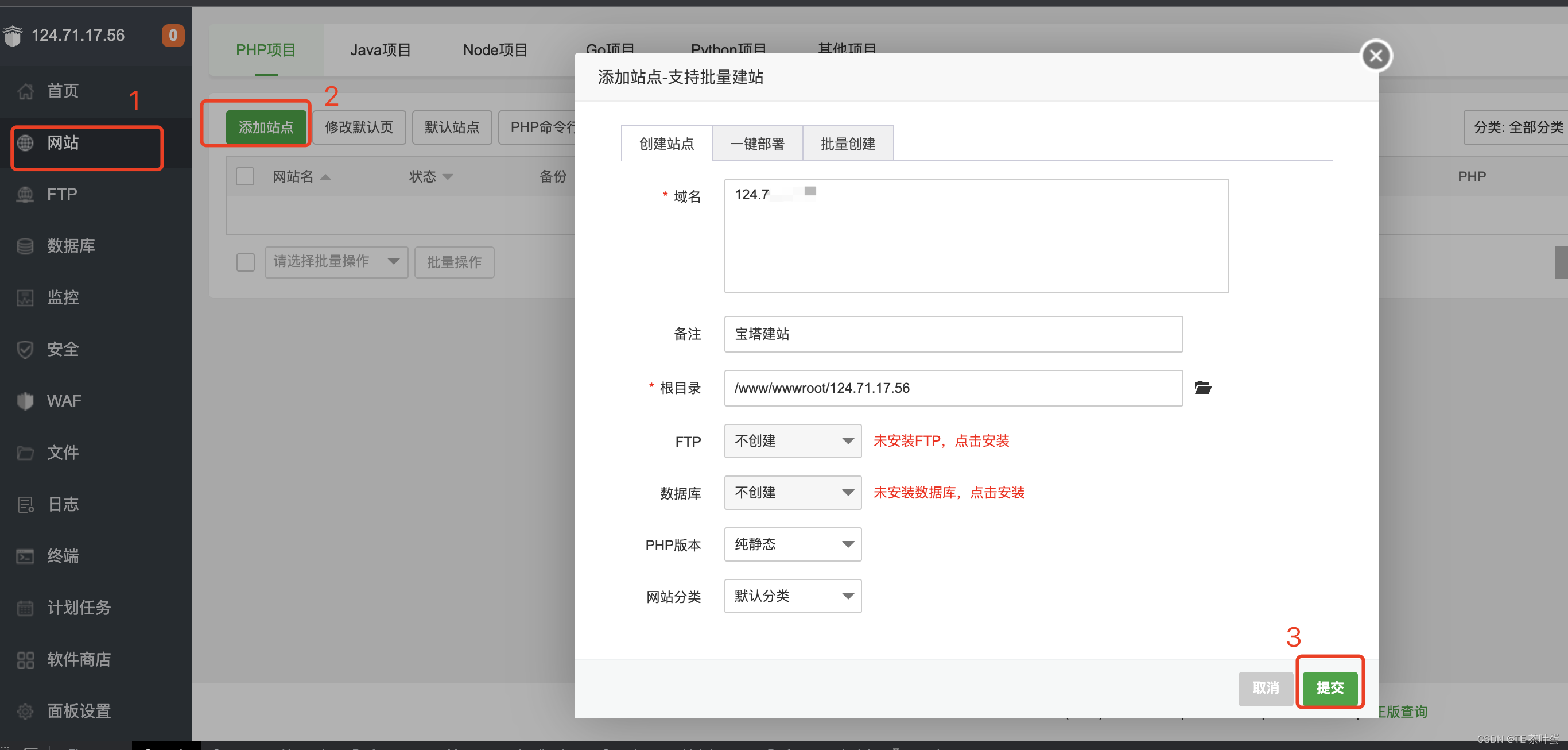Screen dimensions: 1568x750
Task: Click the gear icon beside 面板设置
Action: tap(26, 711)
